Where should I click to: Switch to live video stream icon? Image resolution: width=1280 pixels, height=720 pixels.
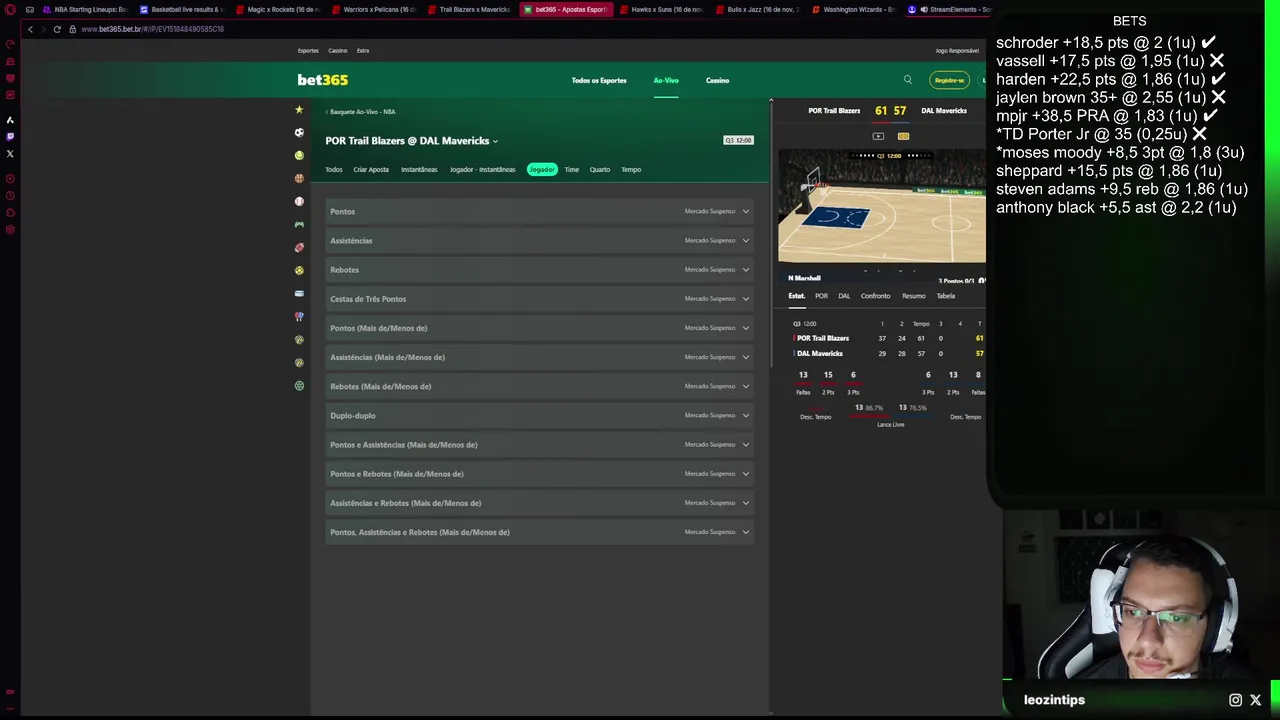pyautogui.click(x=878, y=136)
